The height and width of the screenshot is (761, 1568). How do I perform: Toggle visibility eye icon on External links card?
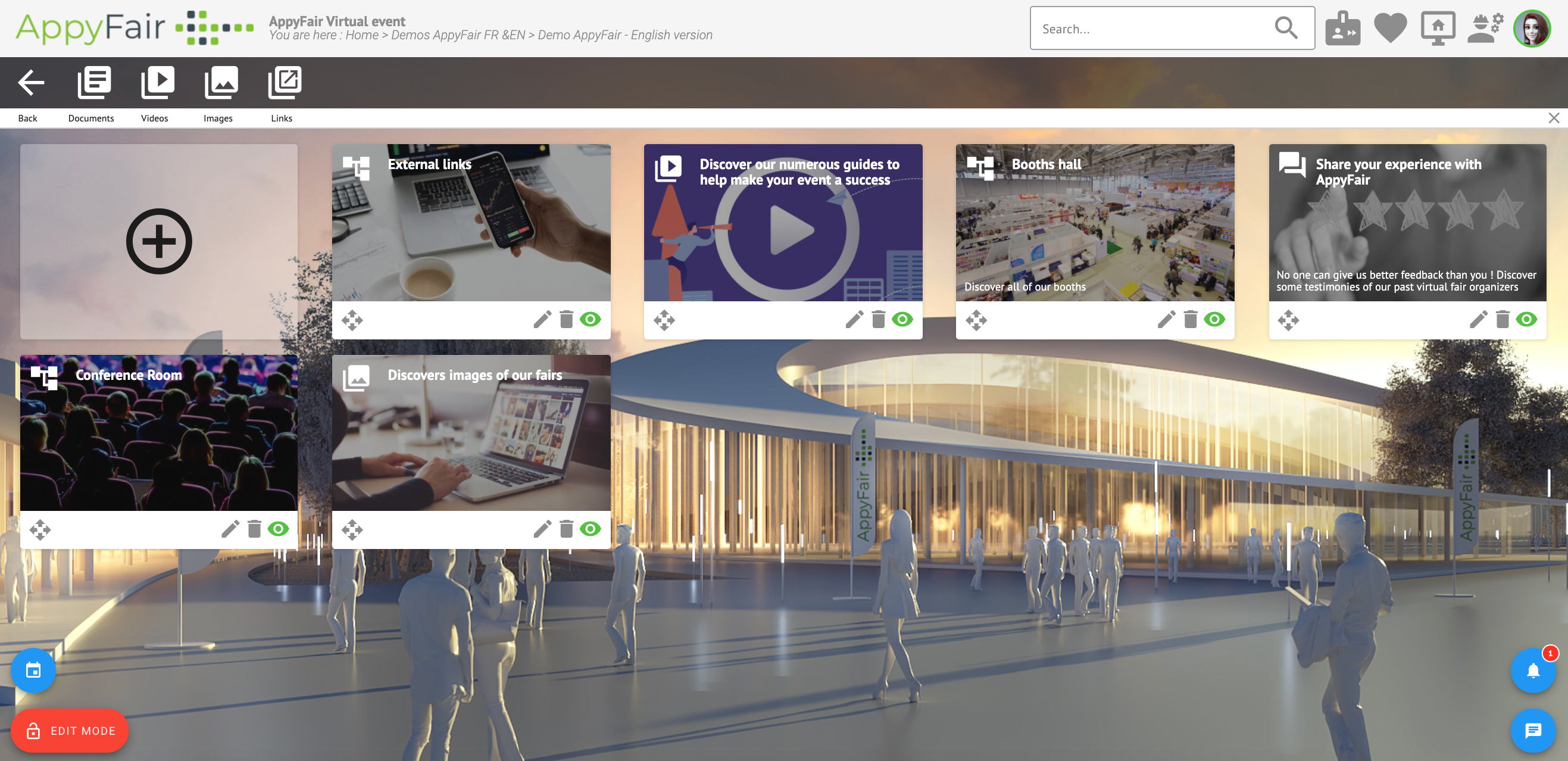tap(591, 320)
